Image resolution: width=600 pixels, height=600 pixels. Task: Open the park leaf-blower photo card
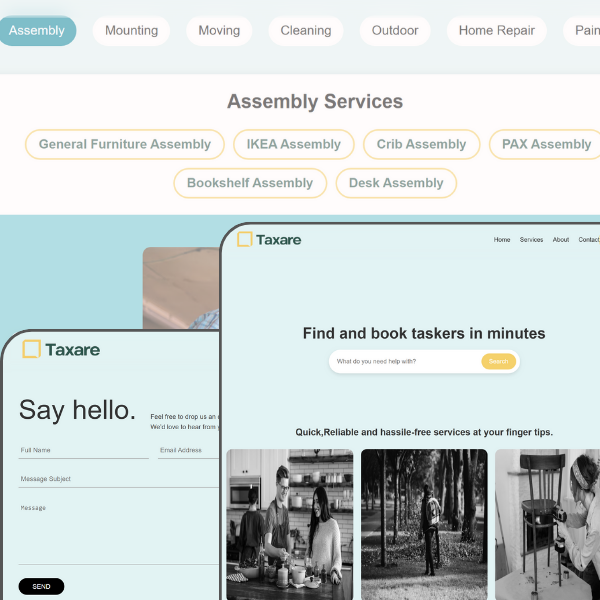tap(424, 524)
